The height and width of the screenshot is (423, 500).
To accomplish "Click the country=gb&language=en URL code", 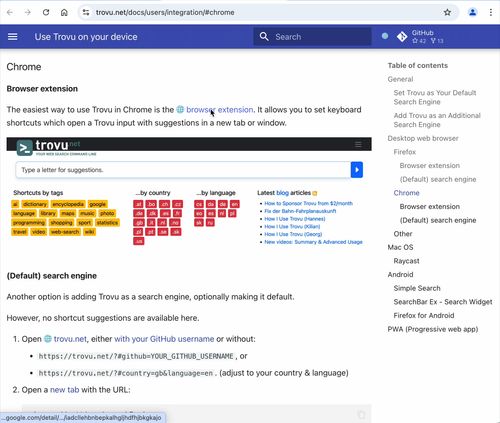I will tap(127, 373).
